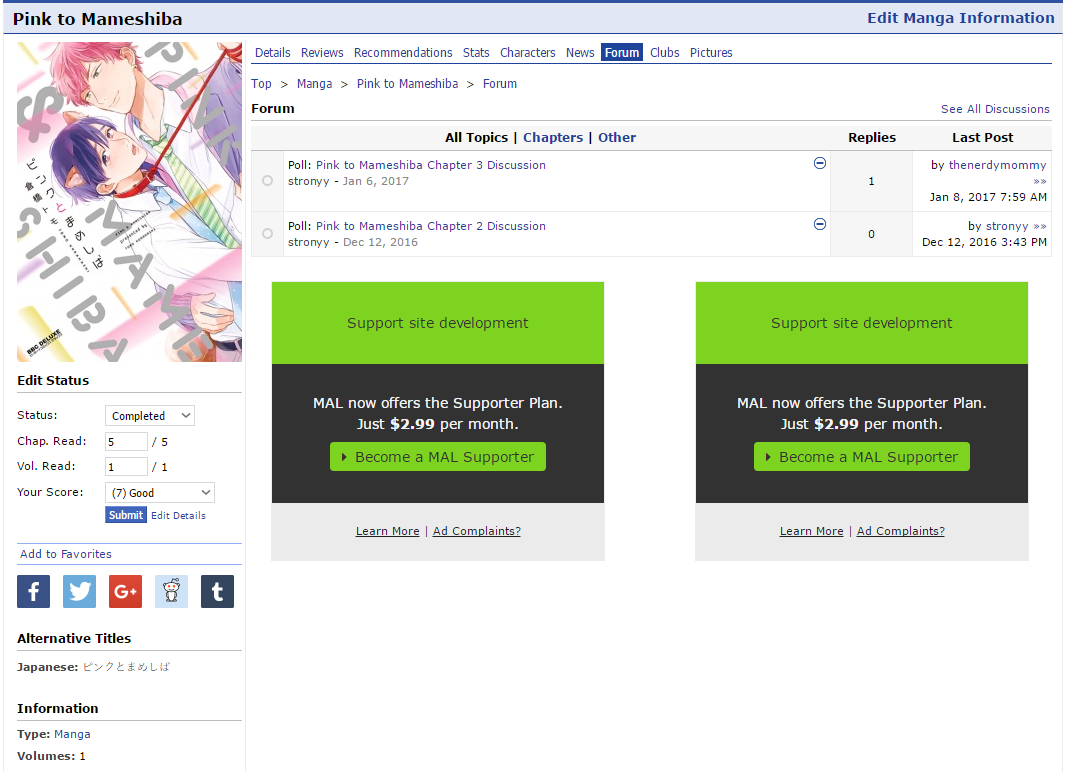Image resolution: width=1068 pixels, height=772 pixels.
Task: Open the Pictures tab
Action: click(x=711, y=52)
